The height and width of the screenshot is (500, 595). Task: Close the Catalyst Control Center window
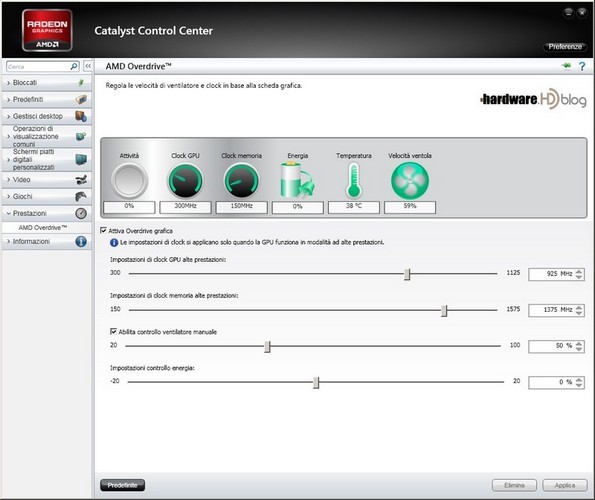point(582,13)
